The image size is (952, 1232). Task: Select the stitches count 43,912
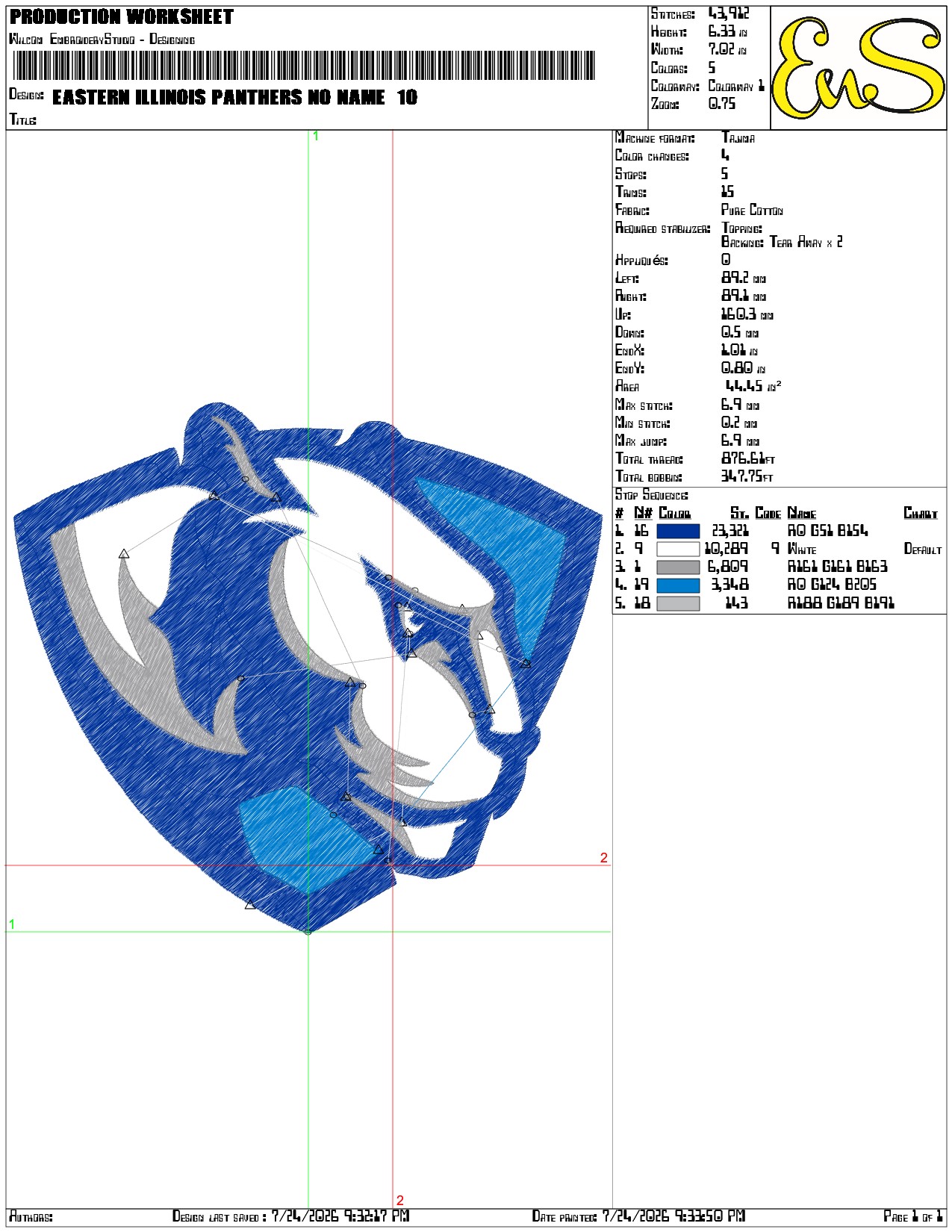729,13
